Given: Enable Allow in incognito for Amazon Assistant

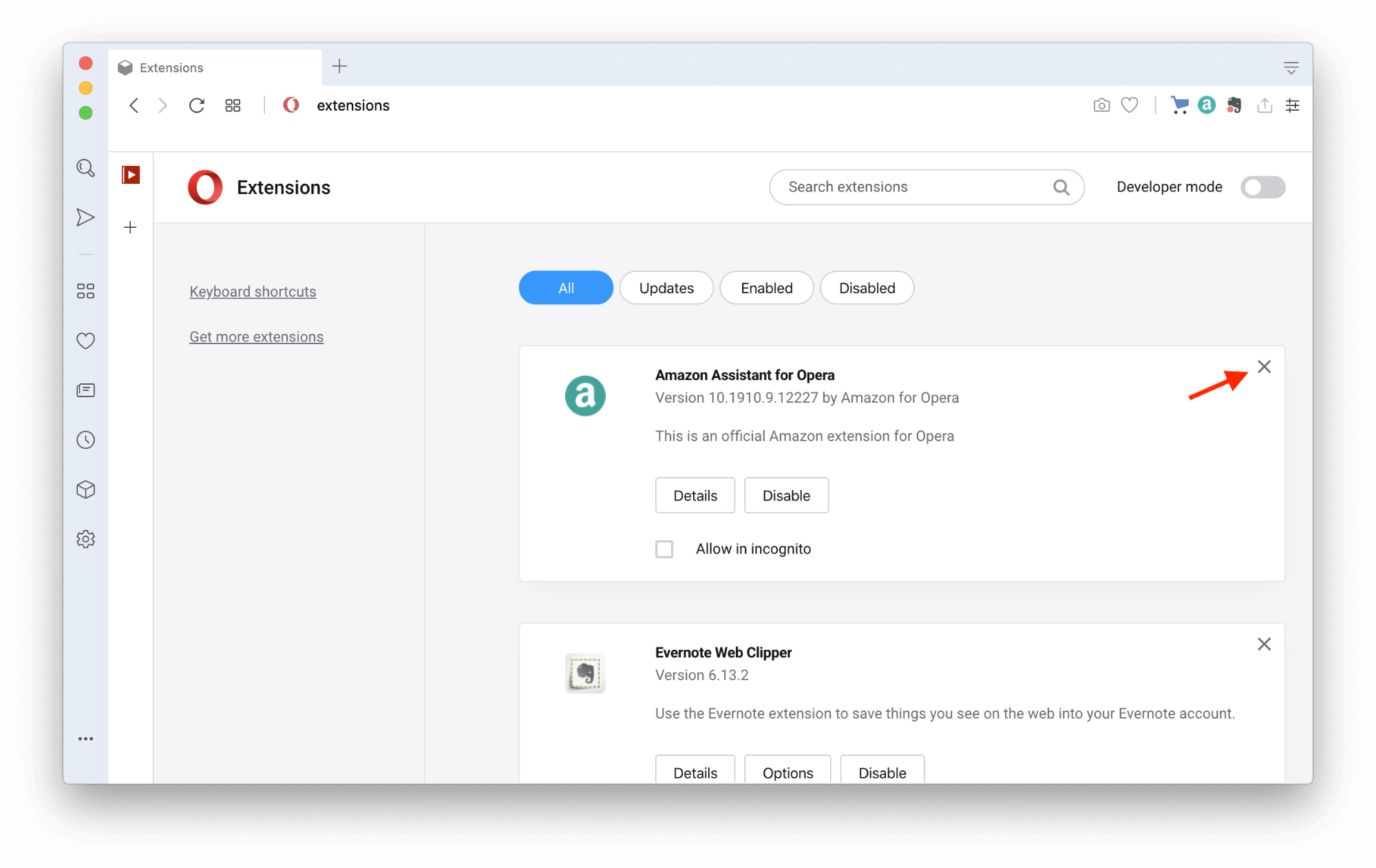Looking at the screenshot, I should (x=664, y=548).
